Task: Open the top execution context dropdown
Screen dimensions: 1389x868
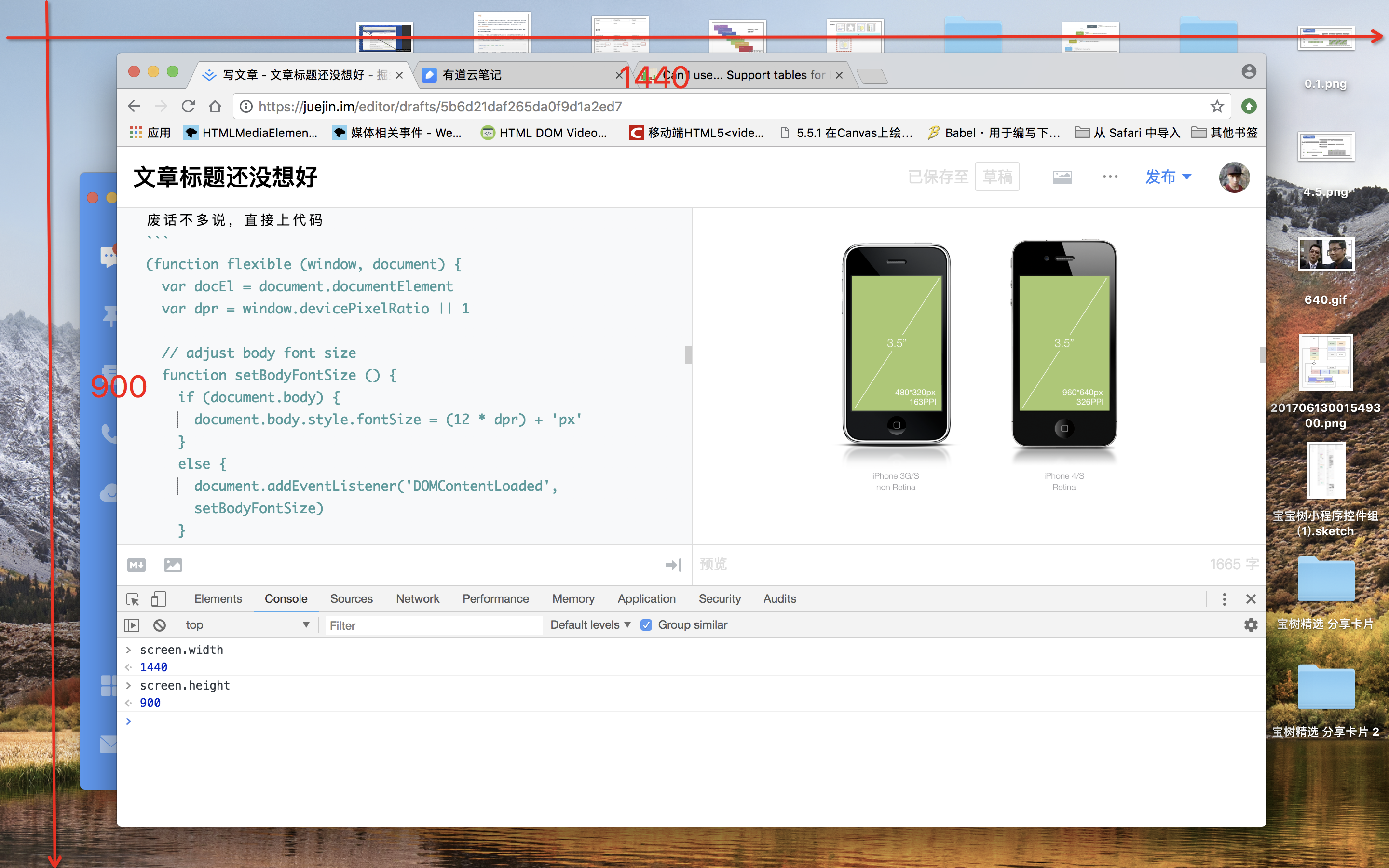Action: (x=247, y=625)
